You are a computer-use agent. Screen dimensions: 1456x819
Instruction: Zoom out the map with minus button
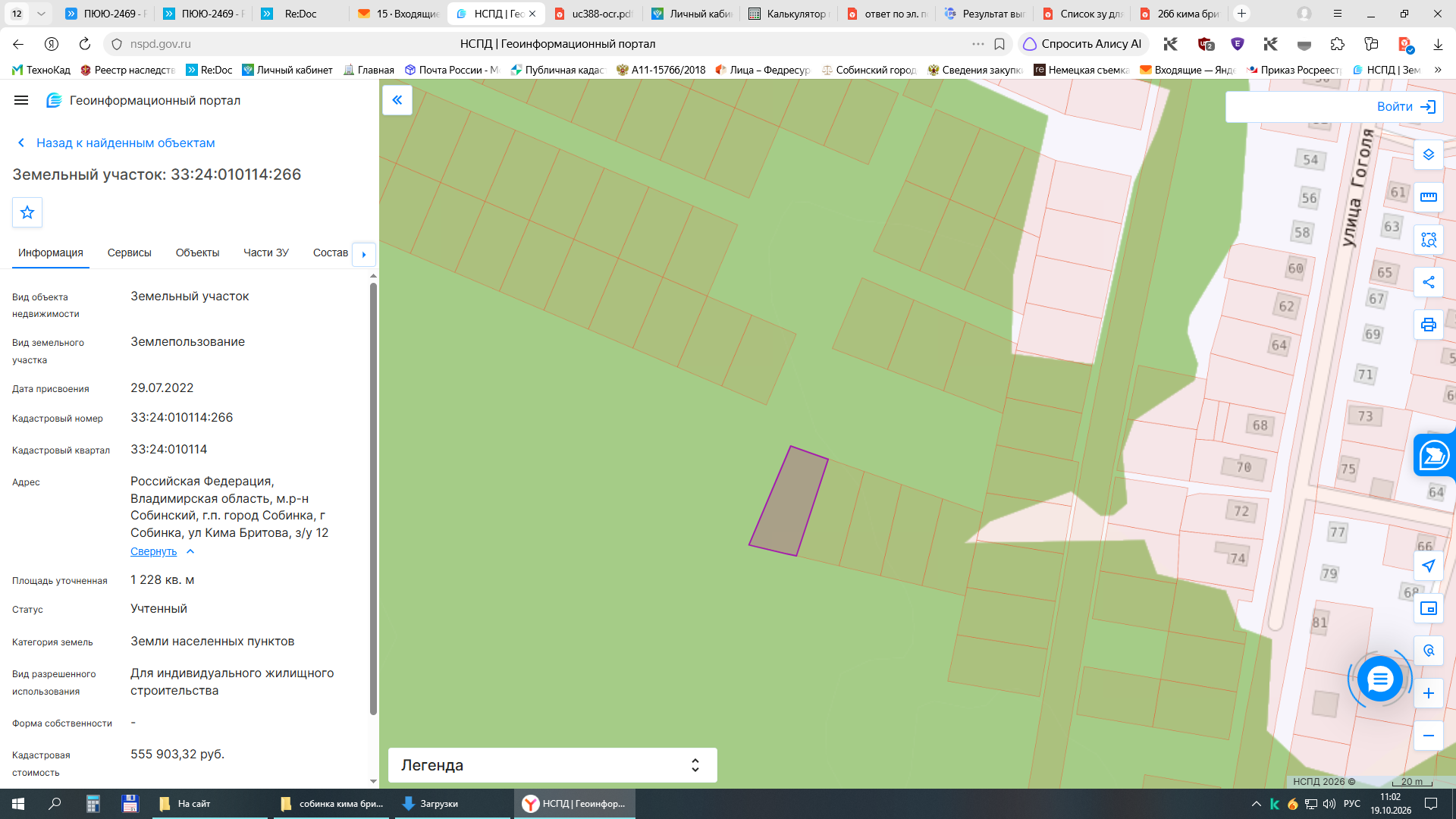point(1429,736)
